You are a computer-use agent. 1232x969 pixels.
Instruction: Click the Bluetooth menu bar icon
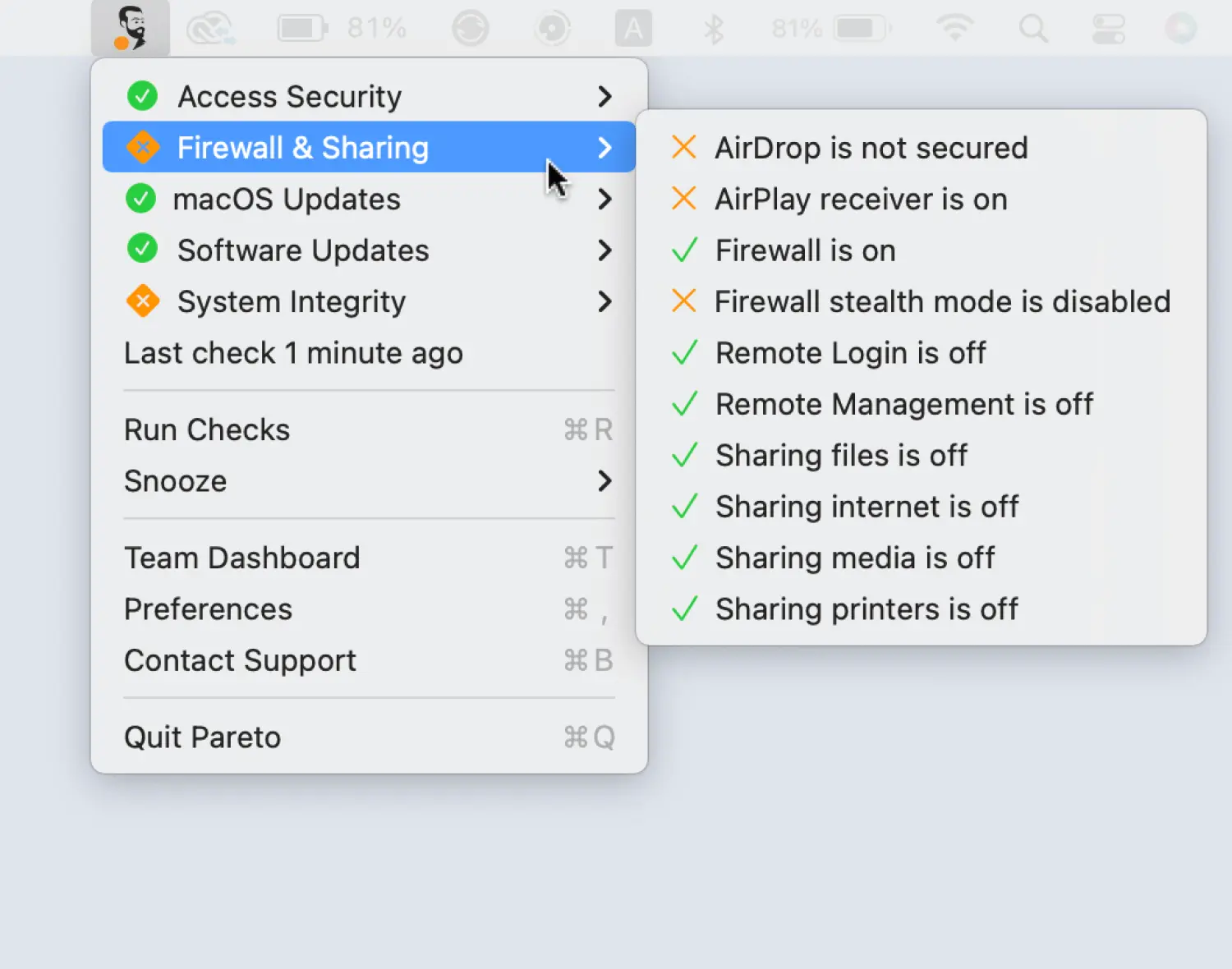(x=713, y=29)
